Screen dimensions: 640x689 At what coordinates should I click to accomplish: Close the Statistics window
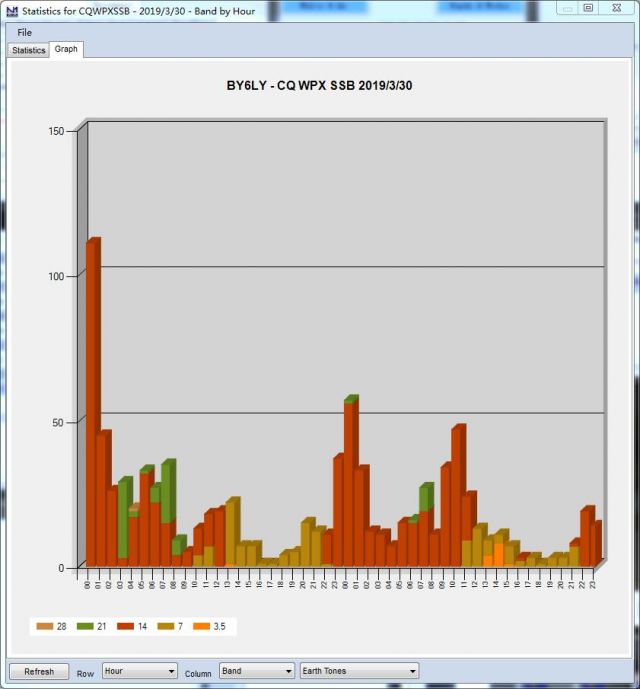click(x=616, y=8)
